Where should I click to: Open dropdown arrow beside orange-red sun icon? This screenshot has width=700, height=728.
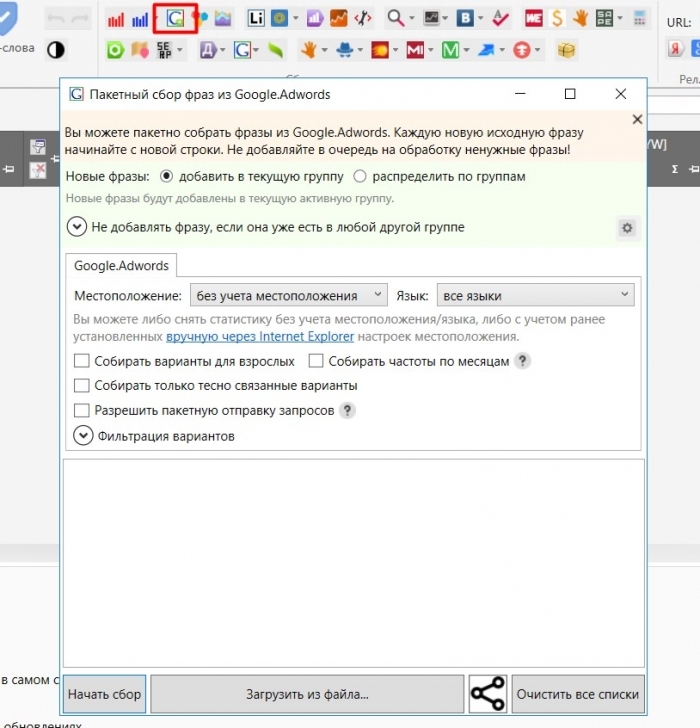point(395,50)
